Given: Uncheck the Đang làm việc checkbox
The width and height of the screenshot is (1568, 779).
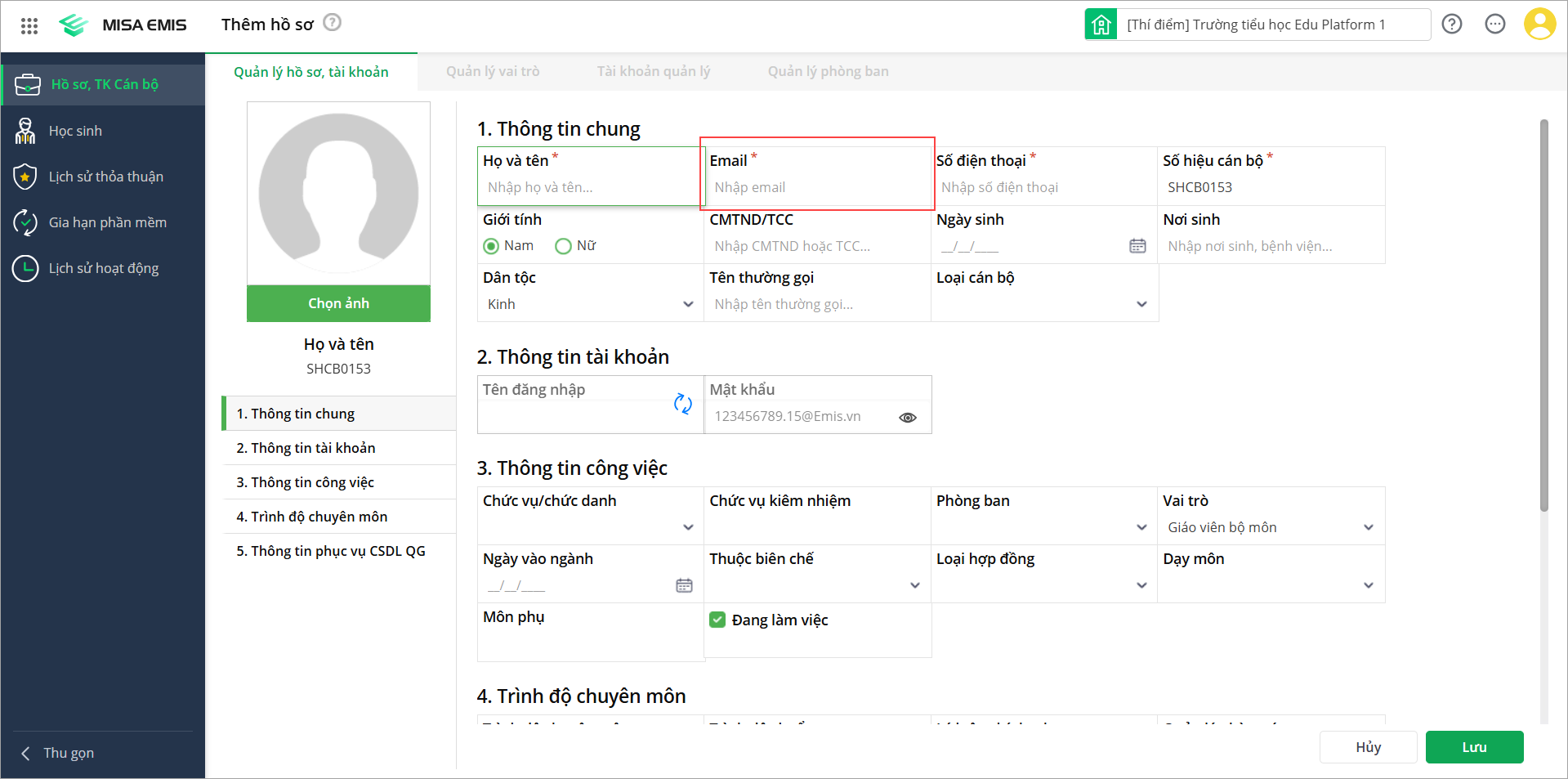Looking at the screenshot, I should click(x=717, y=620).
